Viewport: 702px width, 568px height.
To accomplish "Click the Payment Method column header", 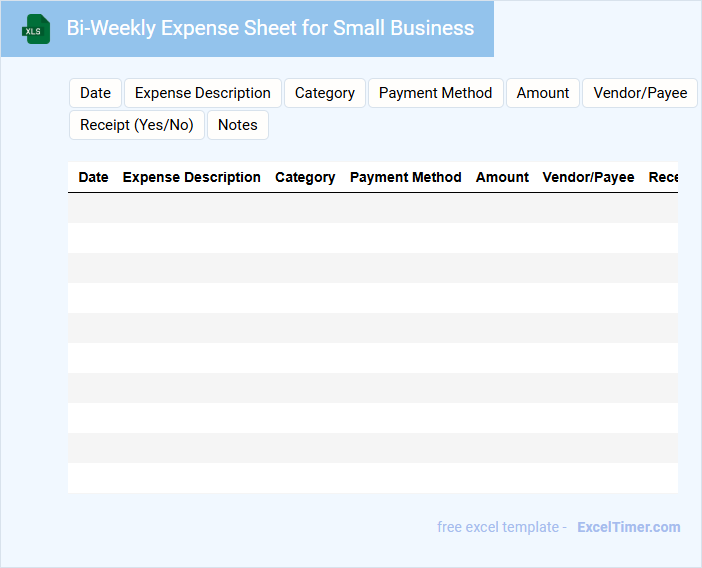I will [405, 177].
